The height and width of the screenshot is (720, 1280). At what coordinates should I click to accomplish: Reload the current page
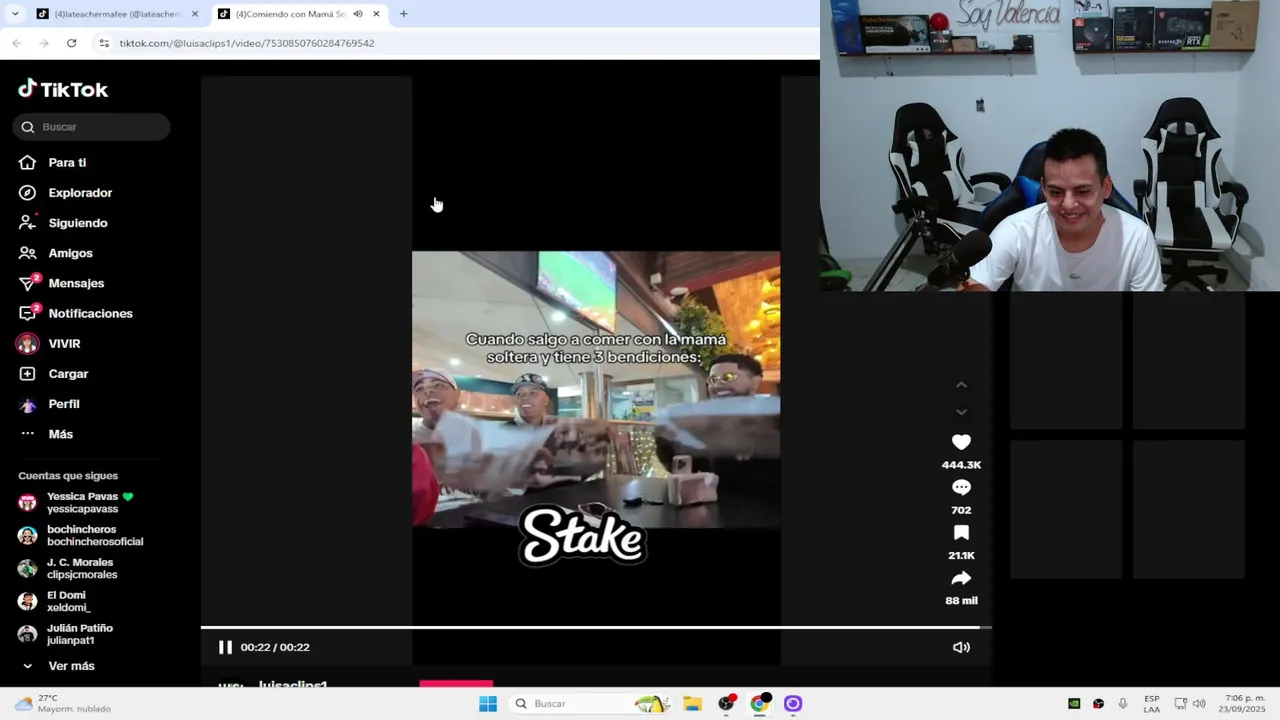71,43
